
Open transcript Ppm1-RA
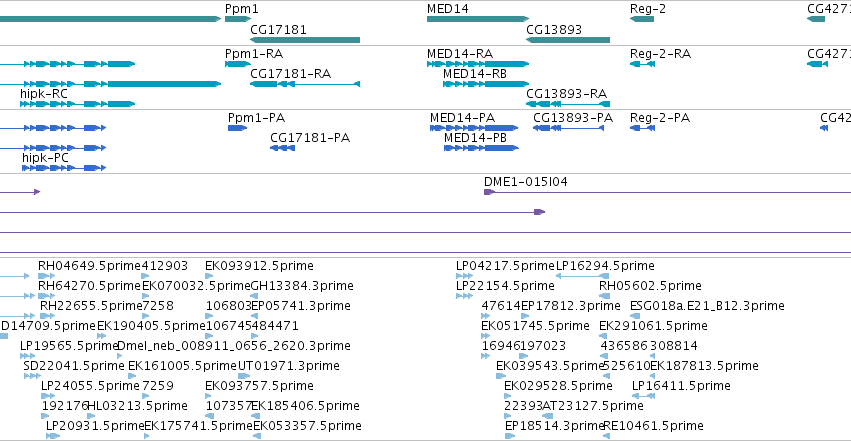pos(253,54)
